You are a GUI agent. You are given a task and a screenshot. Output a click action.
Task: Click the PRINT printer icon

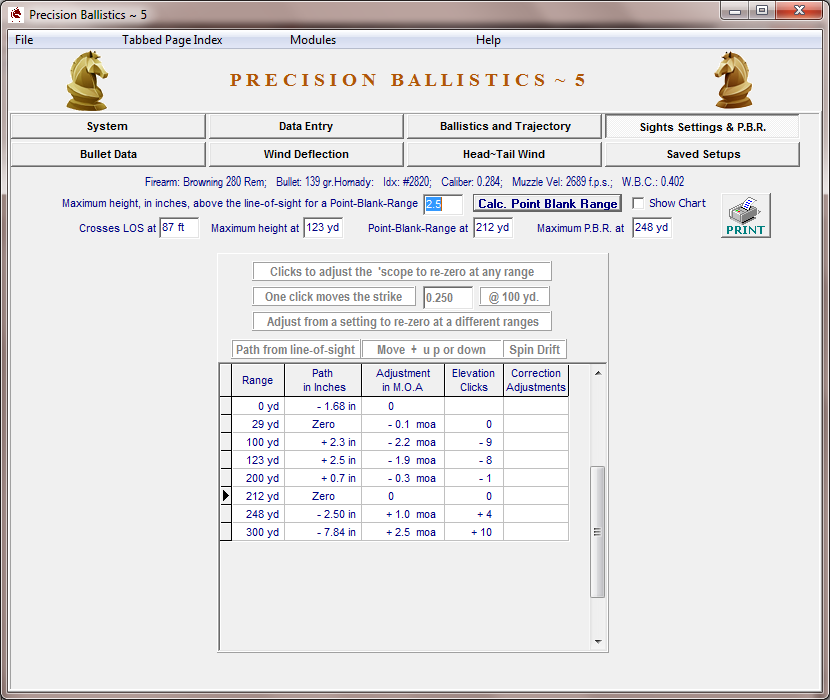(x=745, y=216)
